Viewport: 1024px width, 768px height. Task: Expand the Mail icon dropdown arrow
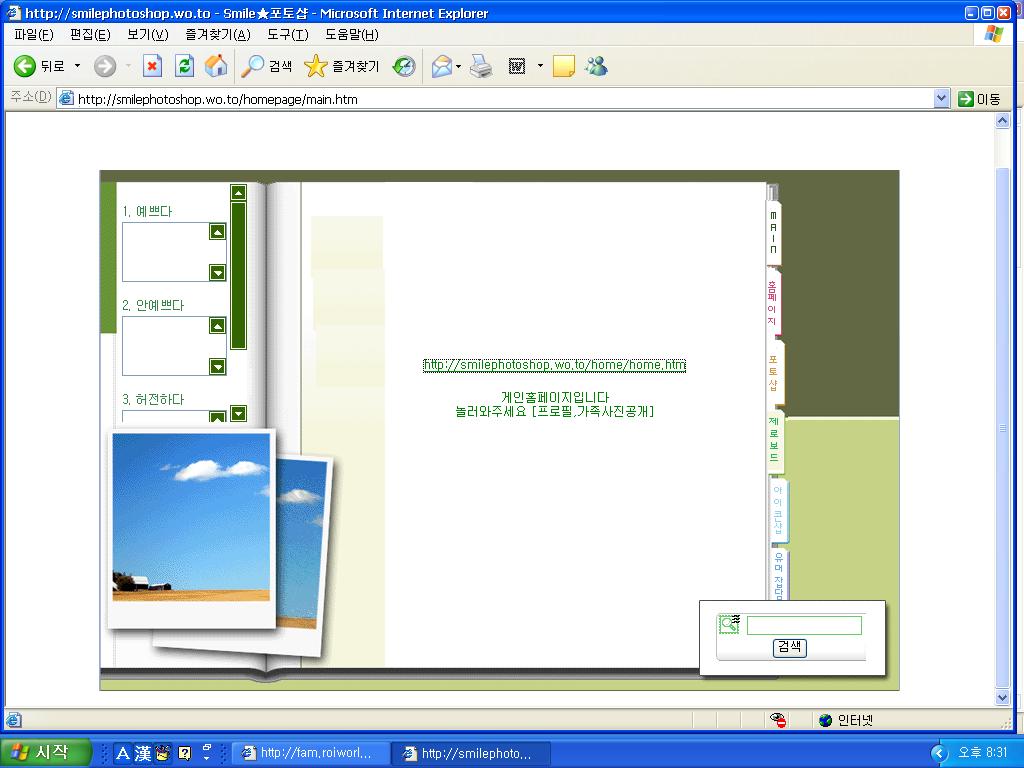pyautogui.click(x=458, y=66)
